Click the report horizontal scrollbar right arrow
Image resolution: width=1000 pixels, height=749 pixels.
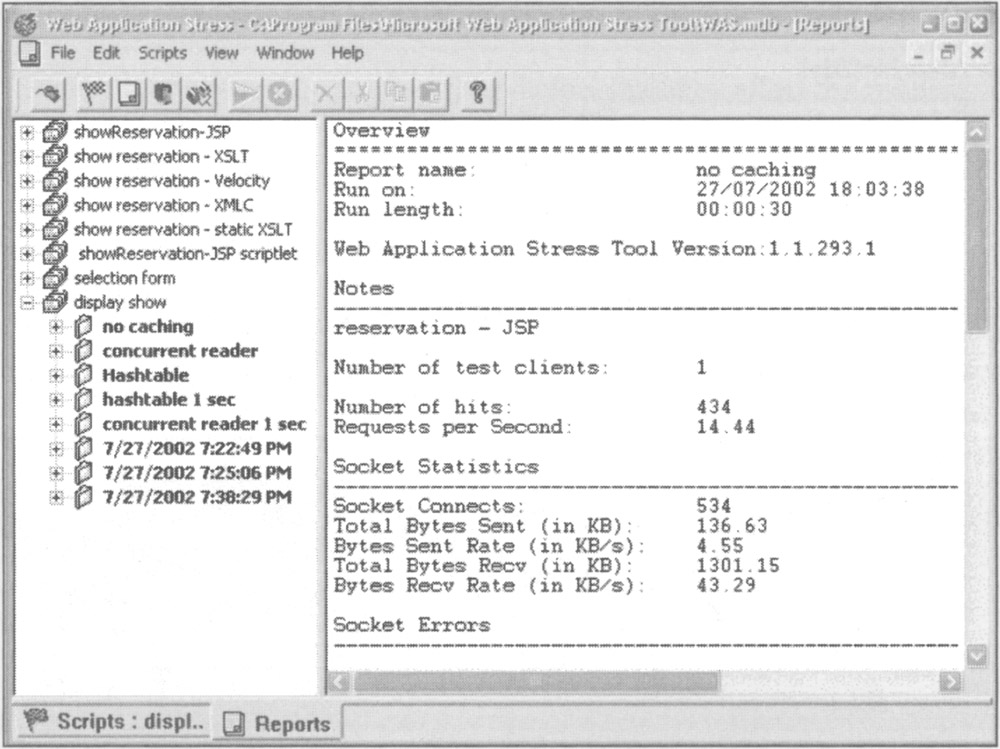(950, 682)
